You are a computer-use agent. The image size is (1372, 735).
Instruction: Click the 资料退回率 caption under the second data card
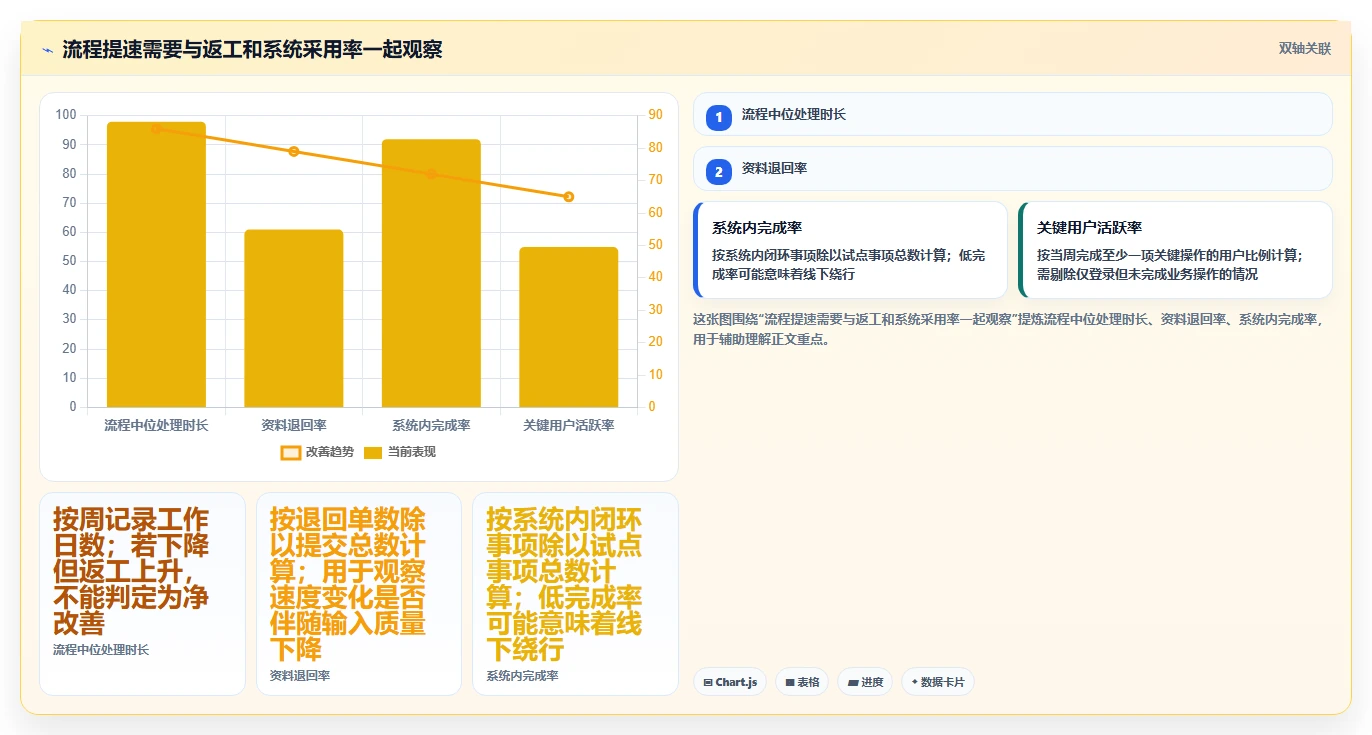(x=300, y=676)
